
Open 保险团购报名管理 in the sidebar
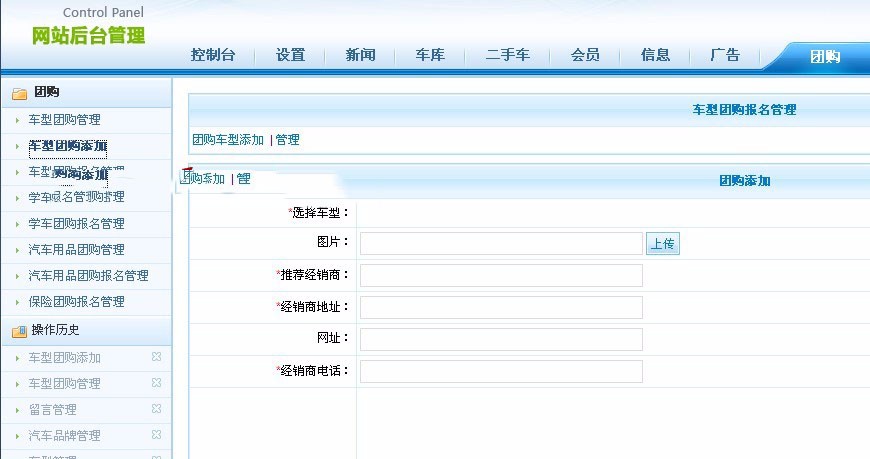(x=77, y=302)
